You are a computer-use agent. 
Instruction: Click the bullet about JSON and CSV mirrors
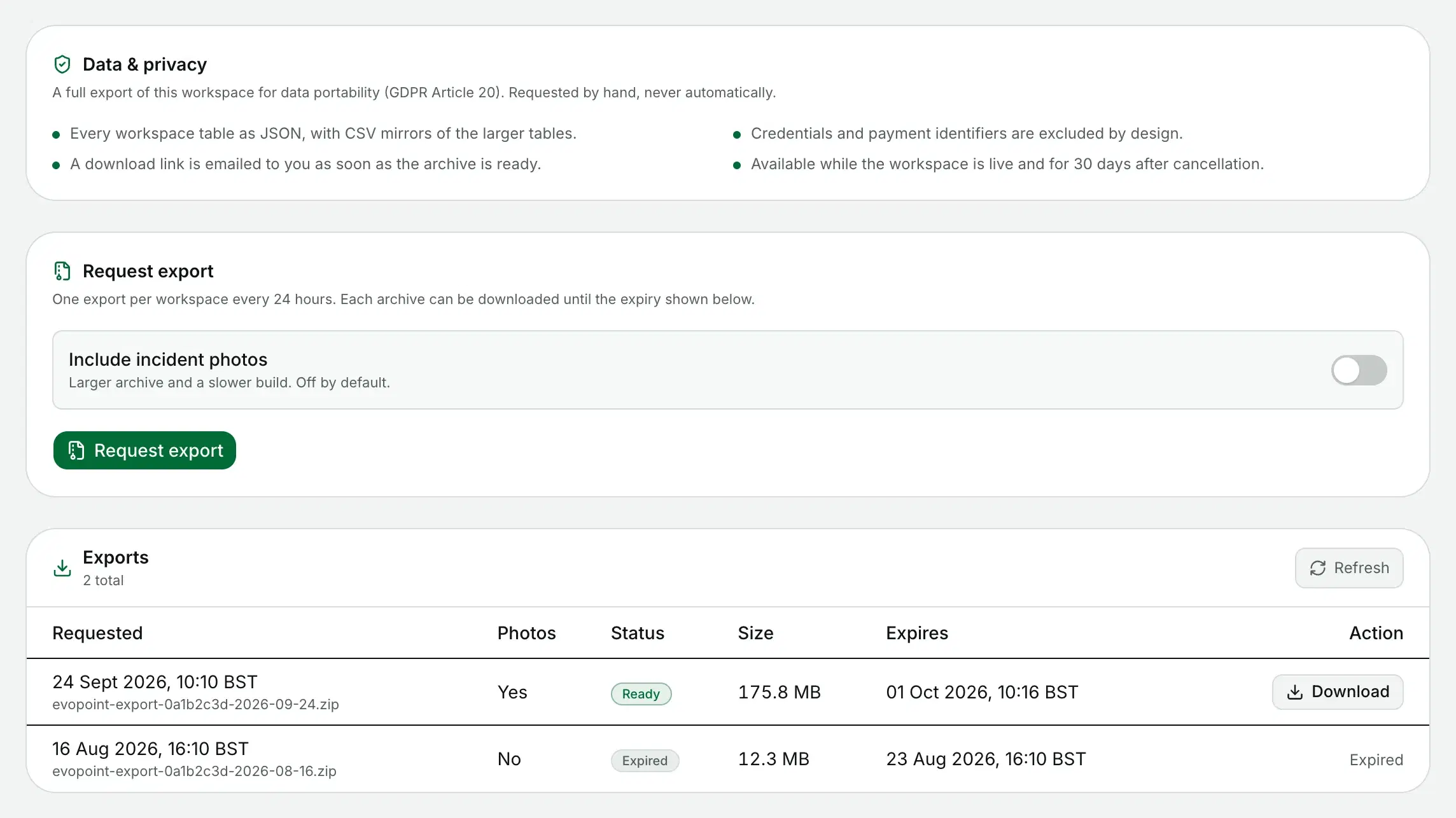click(x=323, y=134)
